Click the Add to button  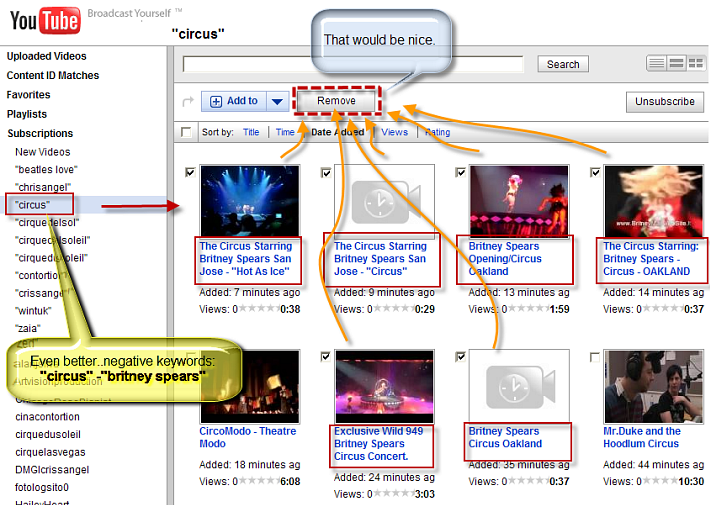coord(234,101)
